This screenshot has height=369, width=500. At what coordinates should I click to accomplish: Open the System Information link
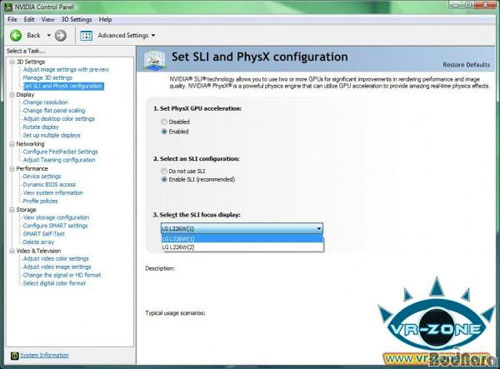(44, 355)
